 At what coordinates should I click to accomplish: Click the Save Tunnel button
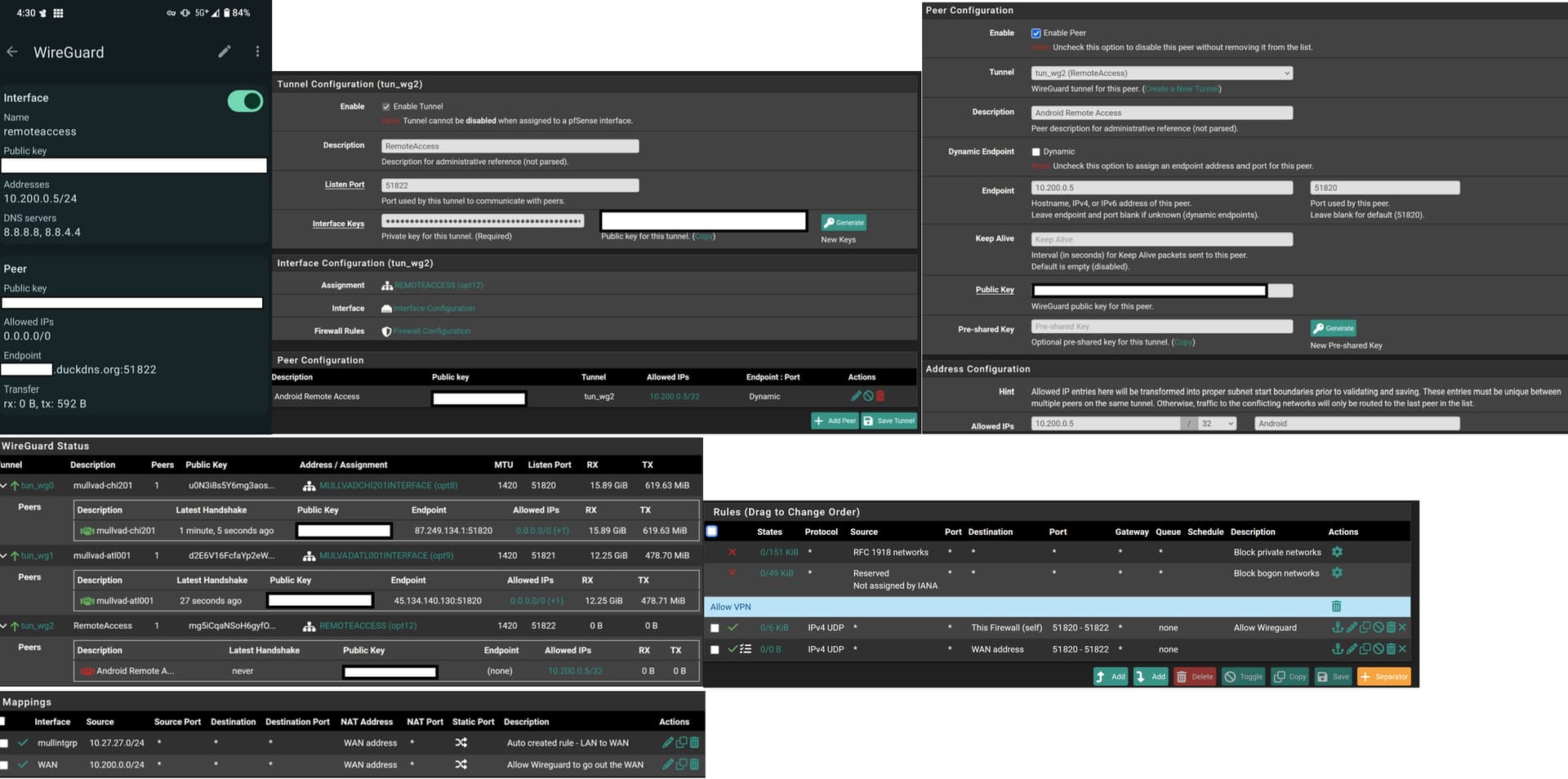(889, 421)
